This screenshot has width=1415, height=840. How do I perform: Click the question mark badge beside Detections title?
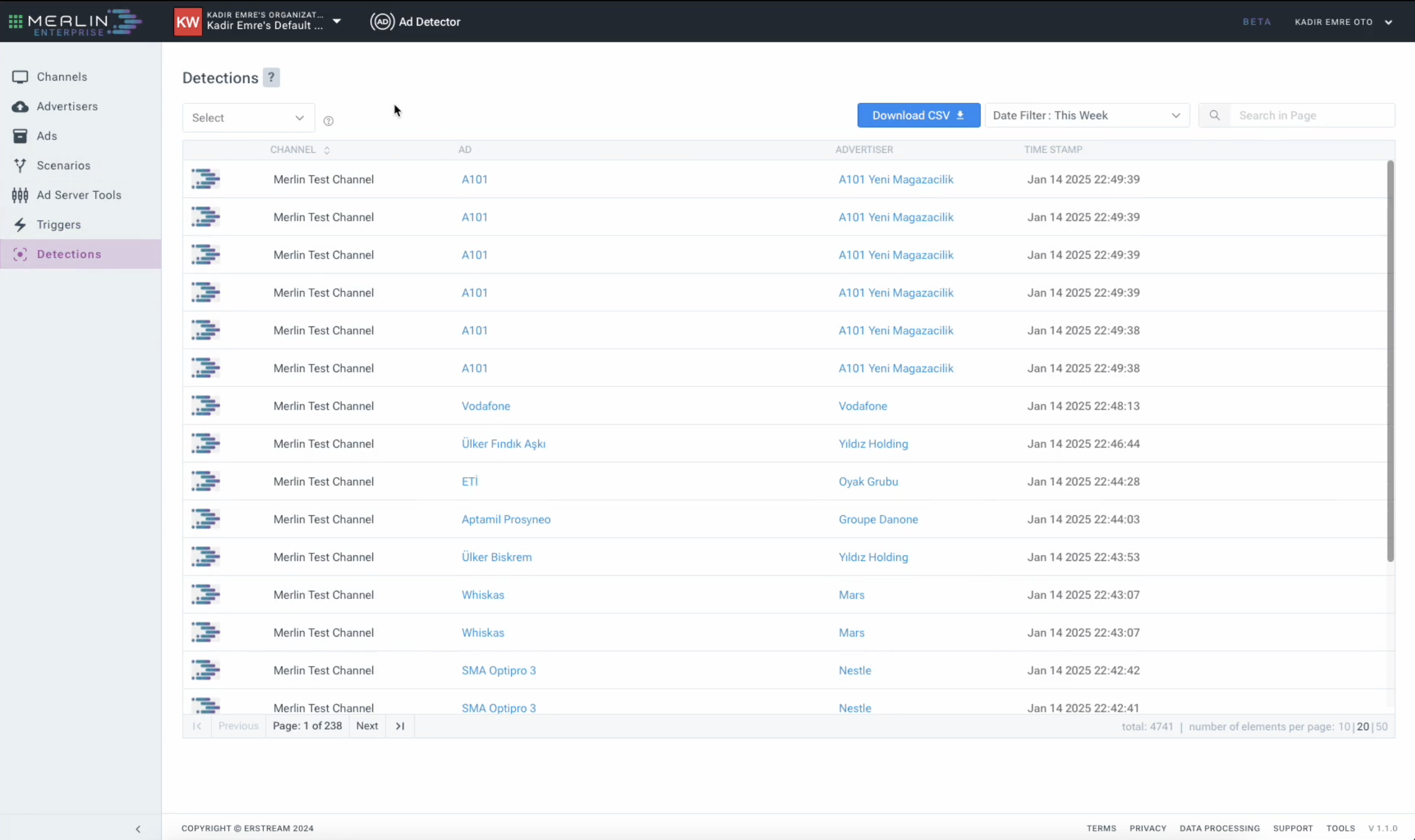pos(271,78)
